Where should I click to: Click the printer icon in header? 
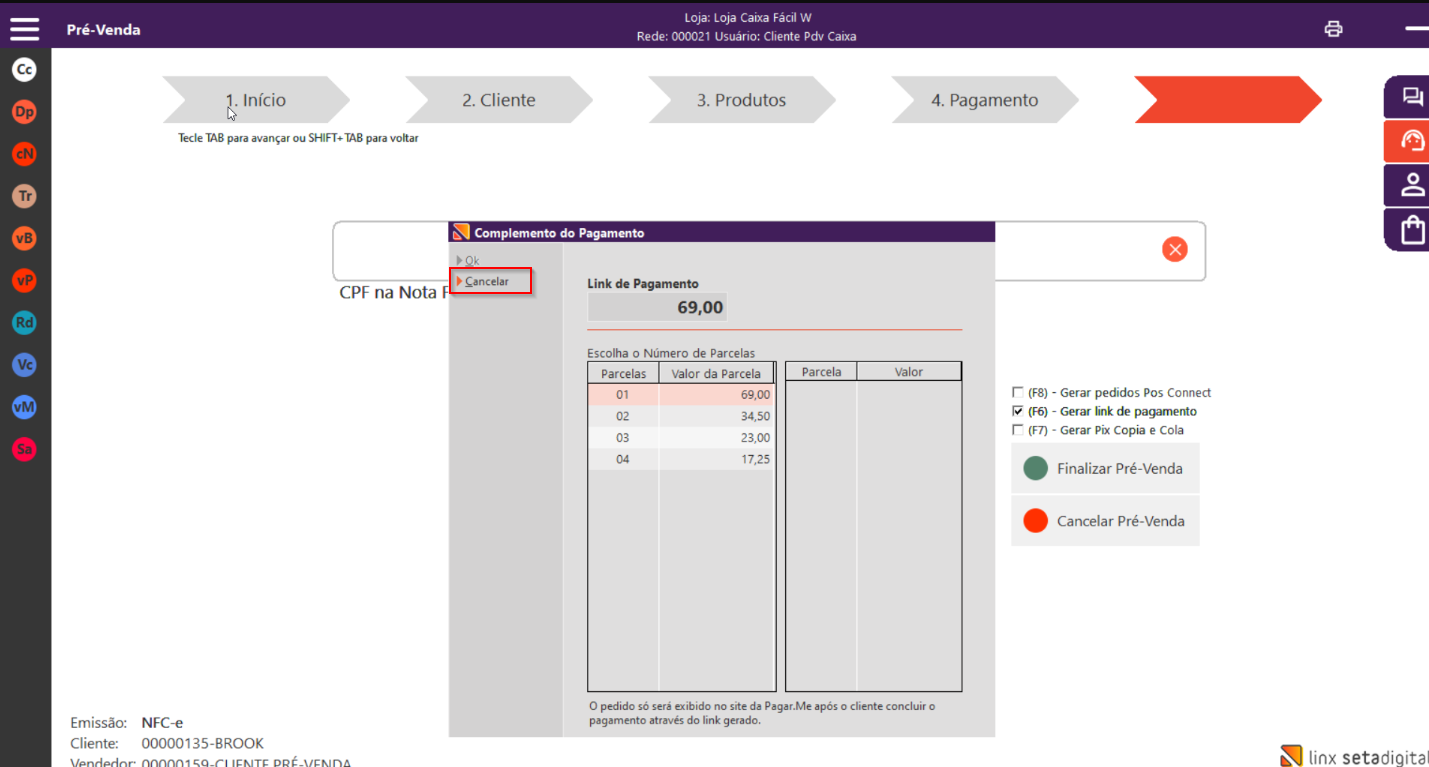[x=1333, y=29]
